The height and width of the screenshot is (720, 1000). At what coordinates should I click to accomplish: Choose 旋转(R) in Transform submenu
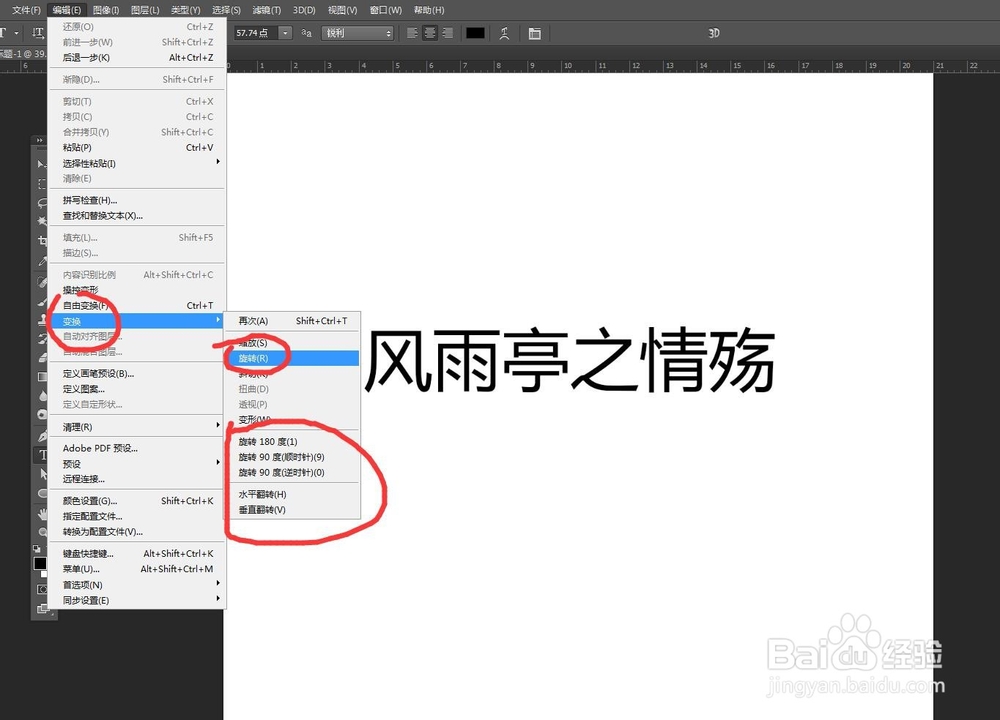[292, 358]
